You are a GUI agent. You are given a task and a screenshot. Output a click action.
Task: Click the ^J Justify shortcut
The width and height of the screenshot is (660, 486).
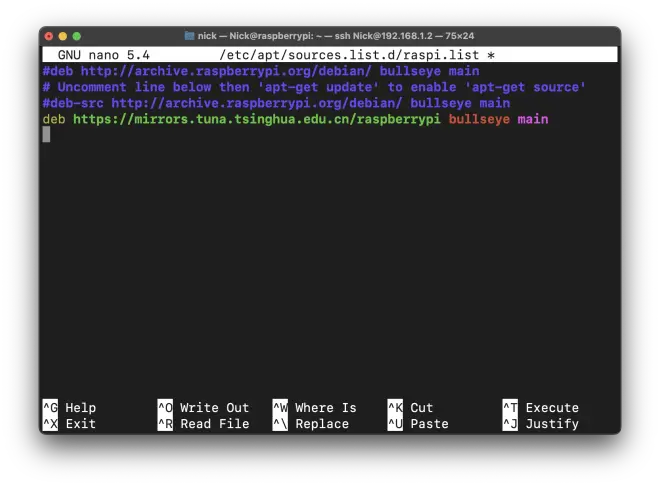pos(541,423)
